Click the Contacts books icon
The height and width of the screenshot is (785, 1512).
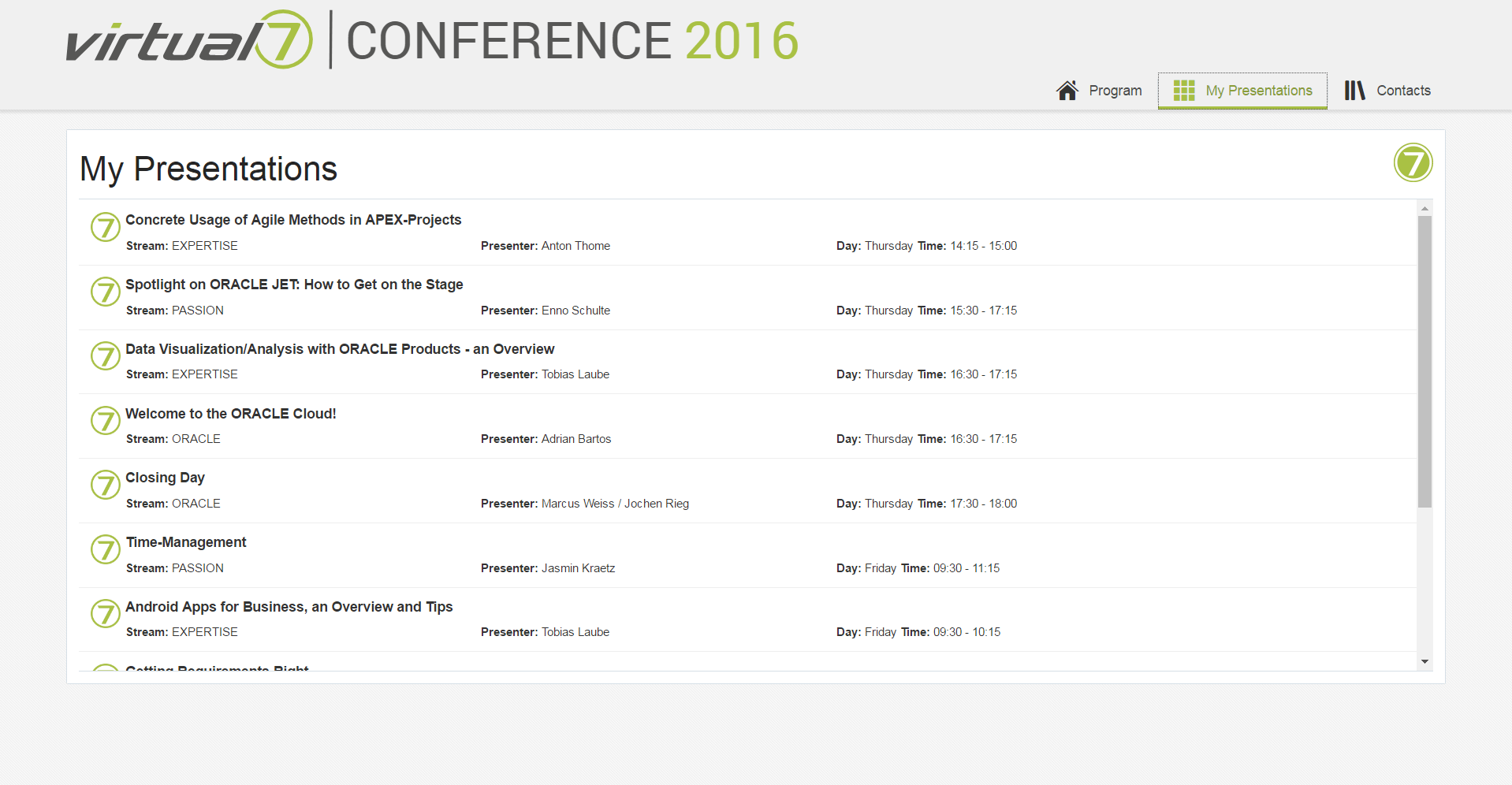[x=1354, y=91]
